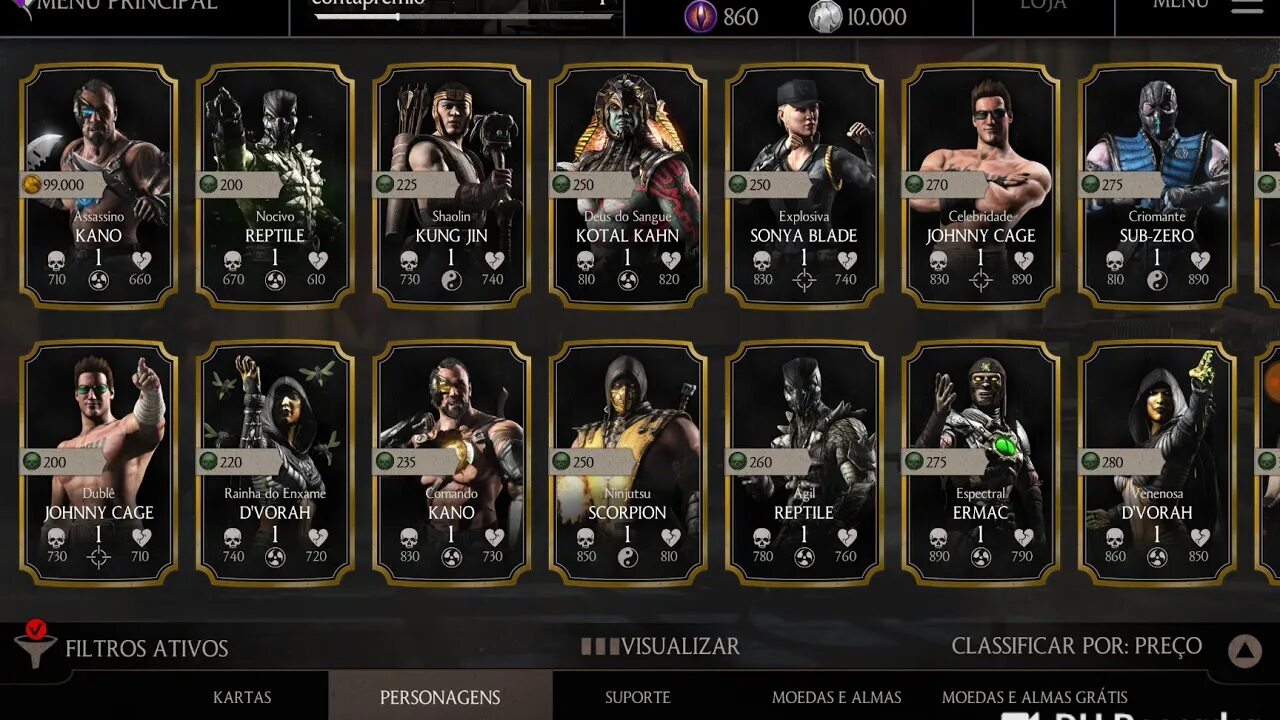Viewport: 1280px width, 720px height.
Task: Select the Deus do Sangue Kotal Kahn card
Action: click(628, 186)
